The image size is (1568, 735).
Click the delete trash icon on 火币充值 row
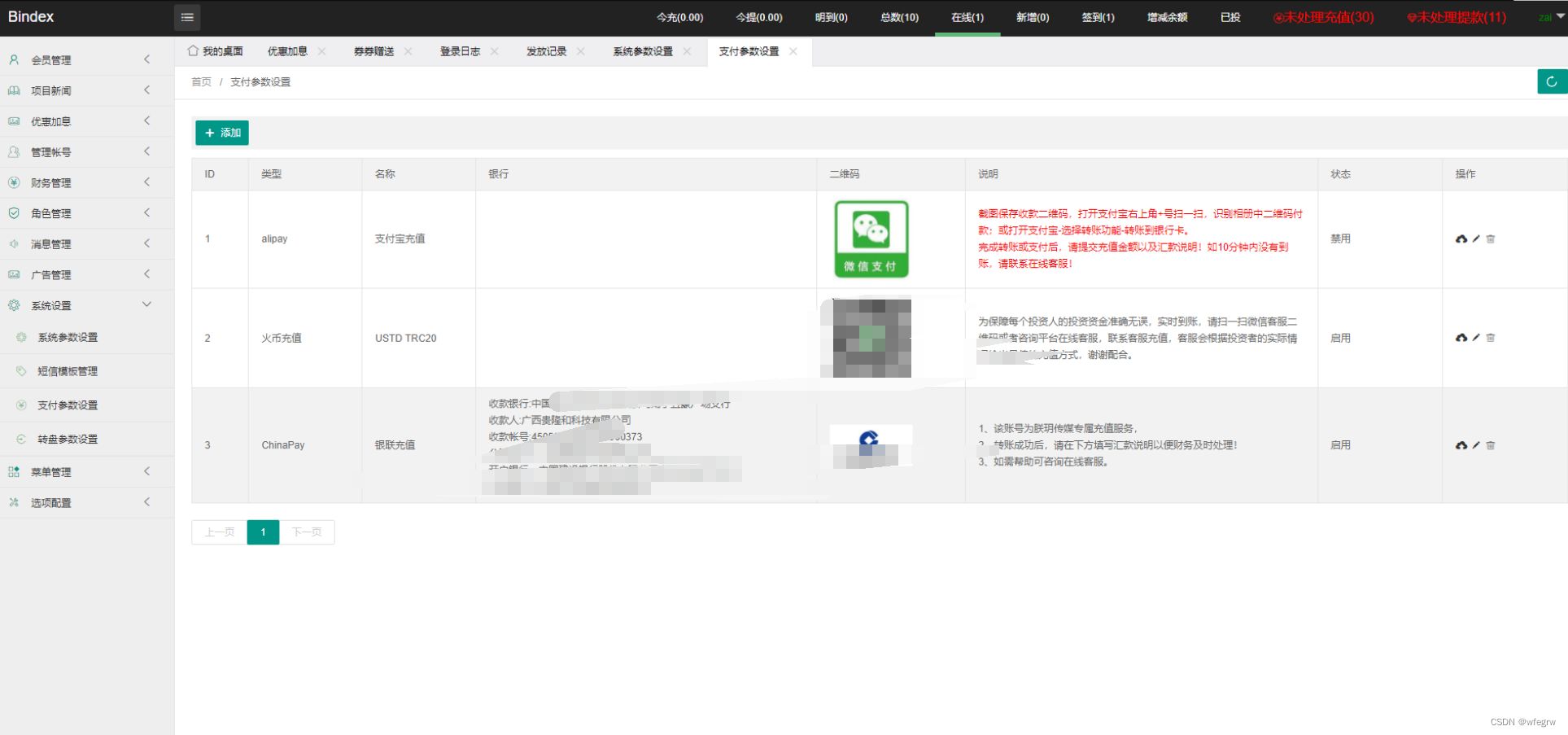point(1490,338)
